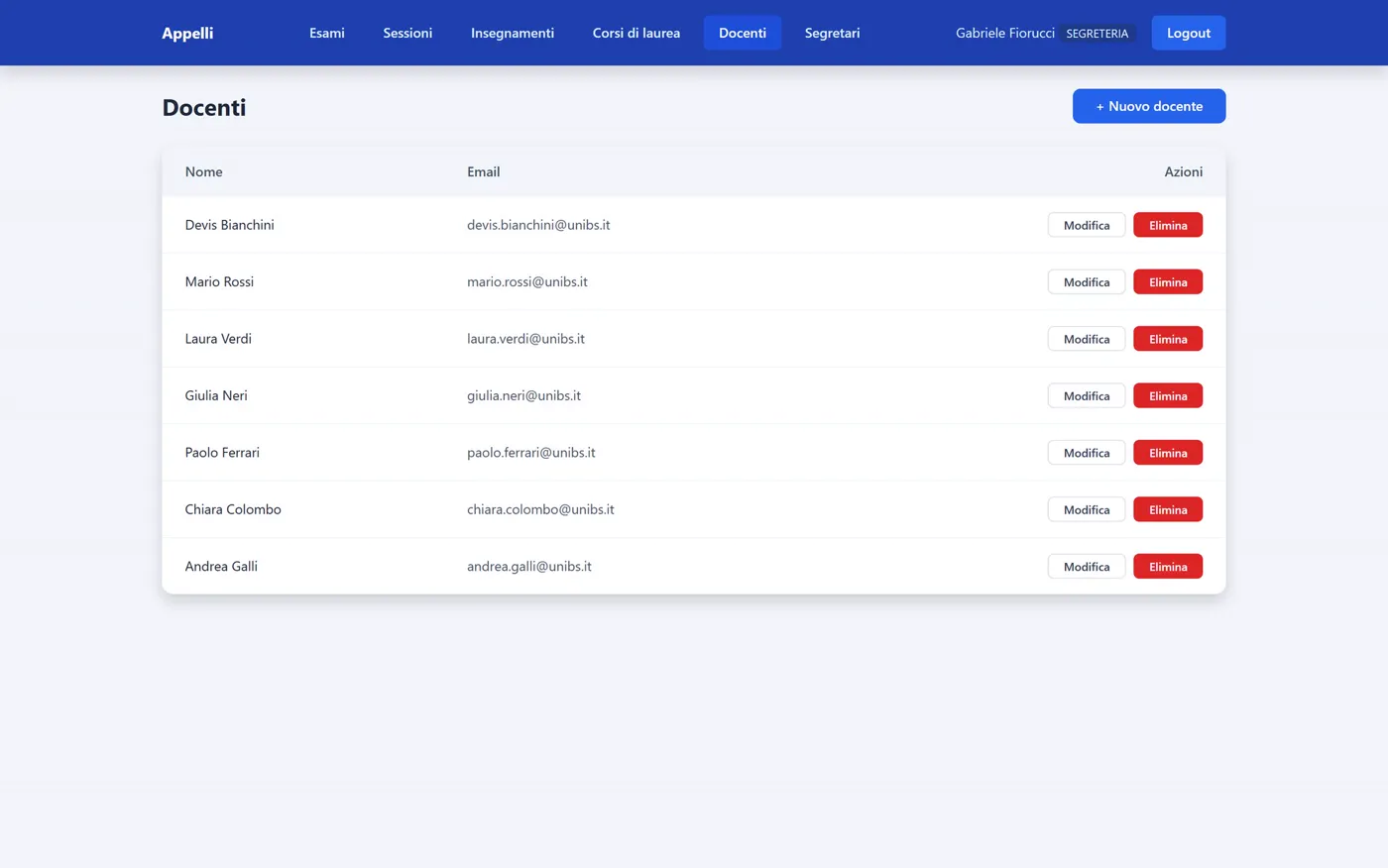1388x868 pixels.
Task: Click andrea.galli@unibs.it email text
Action: pos(529,567)
